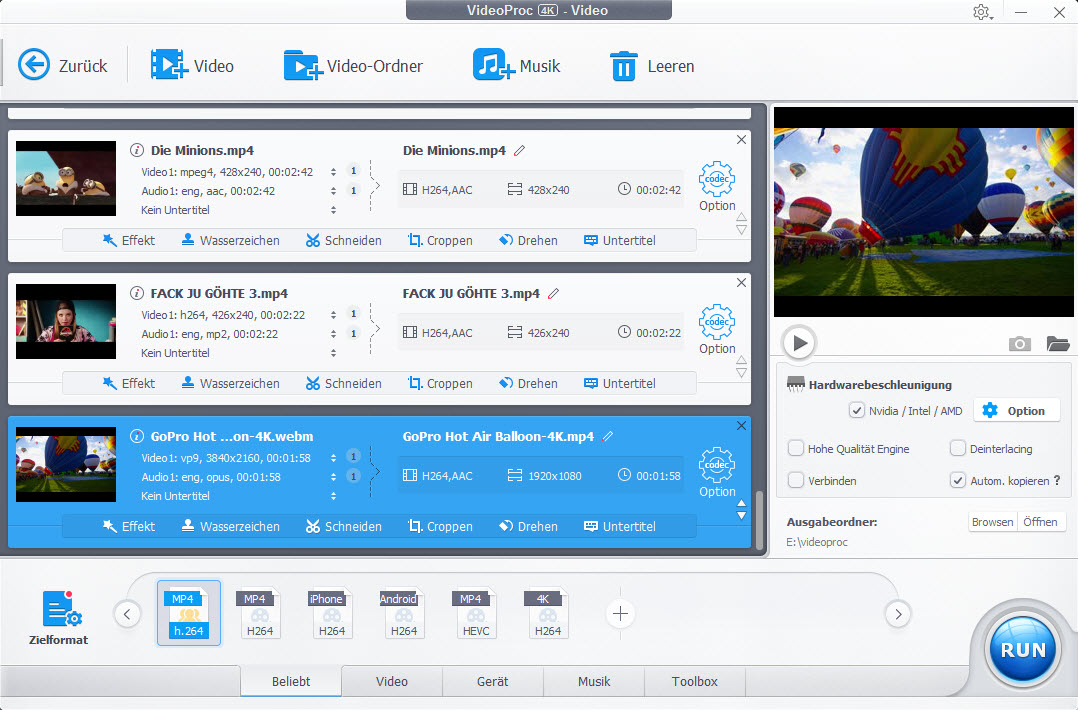The width and height of the screenshot is (1078, 710).
Task: Select the FACK JU GÖHTE 3 thumbnail
Action: point(66,321)
